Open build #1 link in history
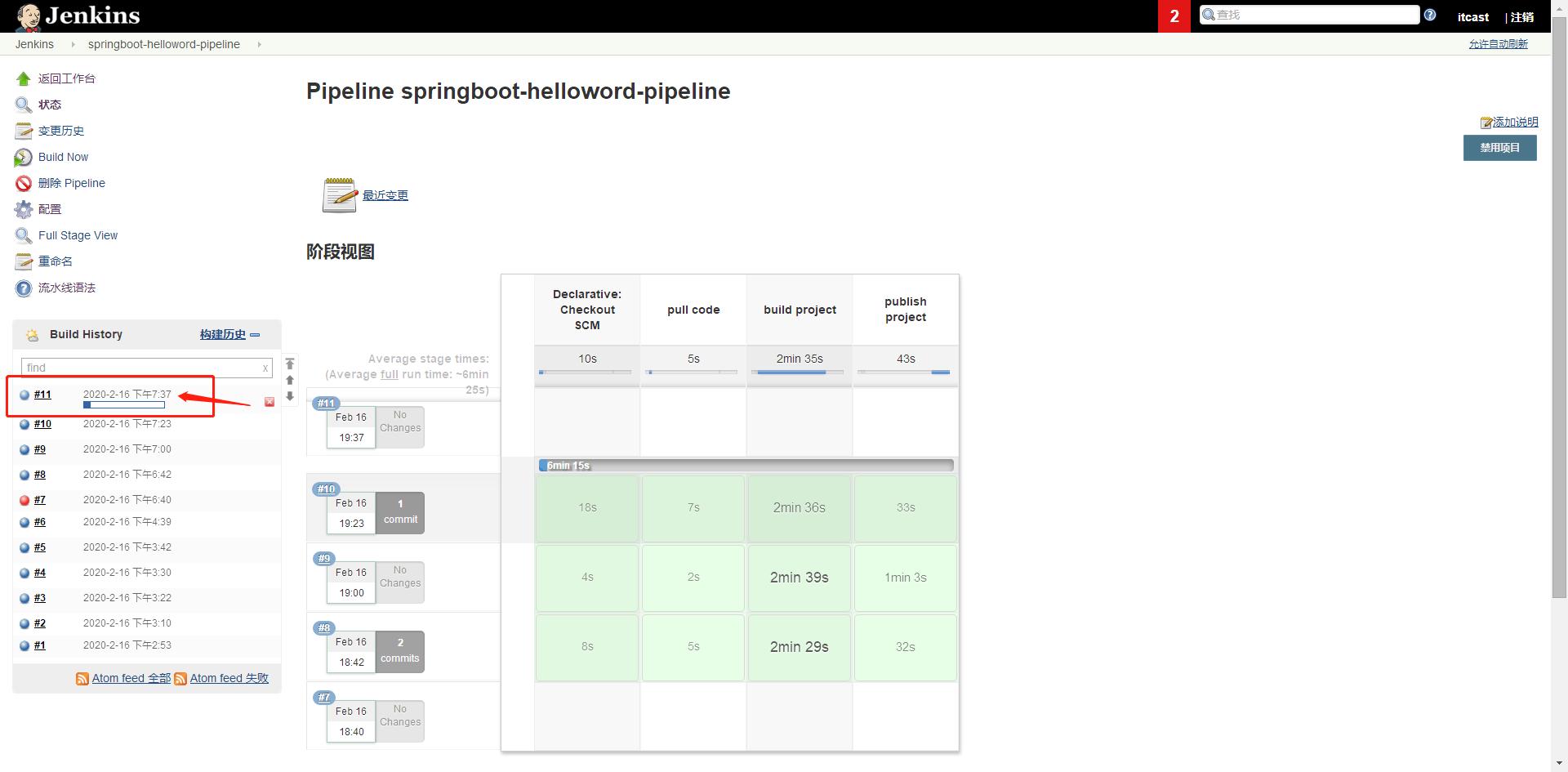 point(40,645)
